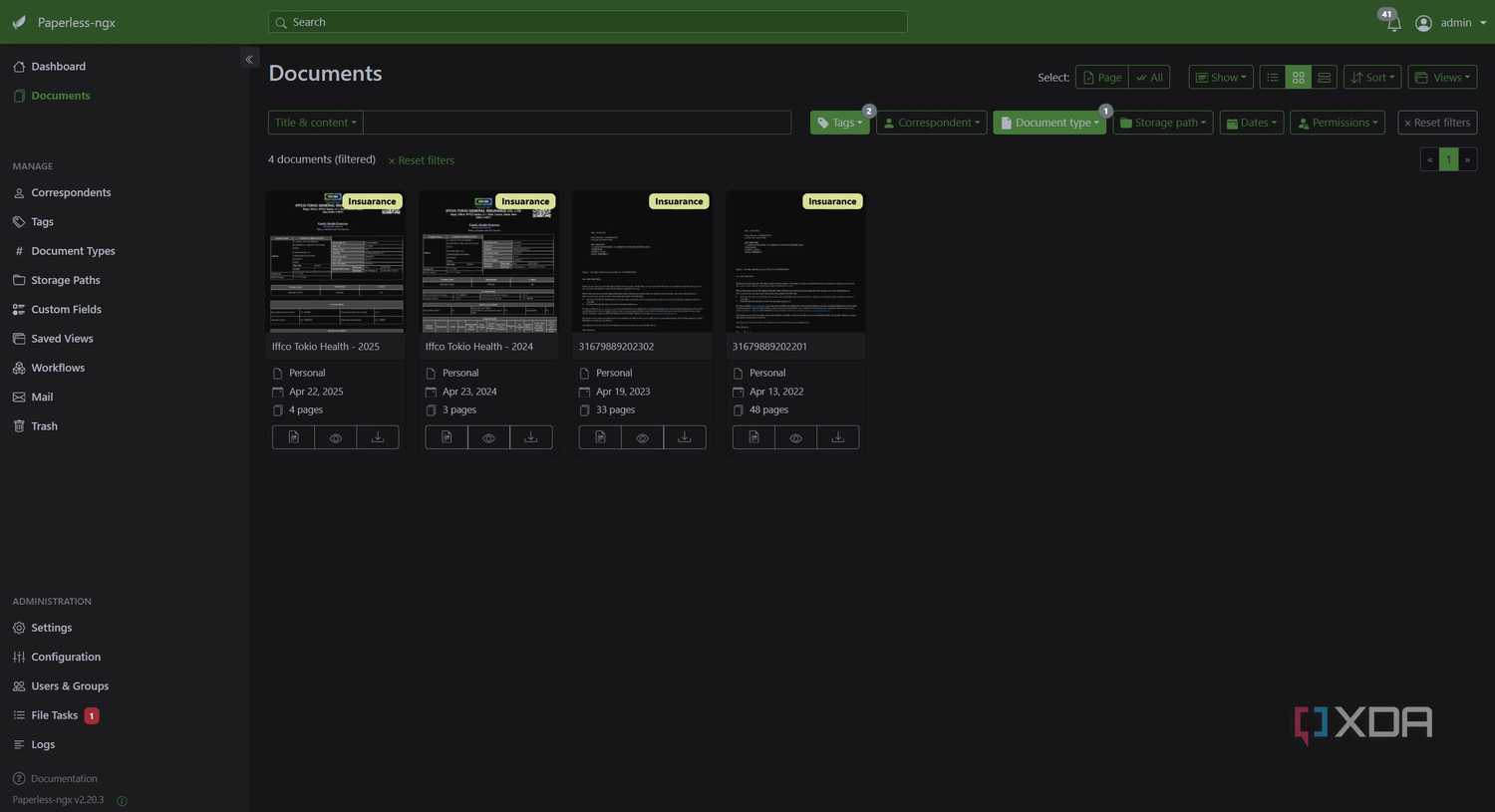Open the Tags filter dropdown
This screenshot has width=1495, height=812.
[x=840, y=123]
